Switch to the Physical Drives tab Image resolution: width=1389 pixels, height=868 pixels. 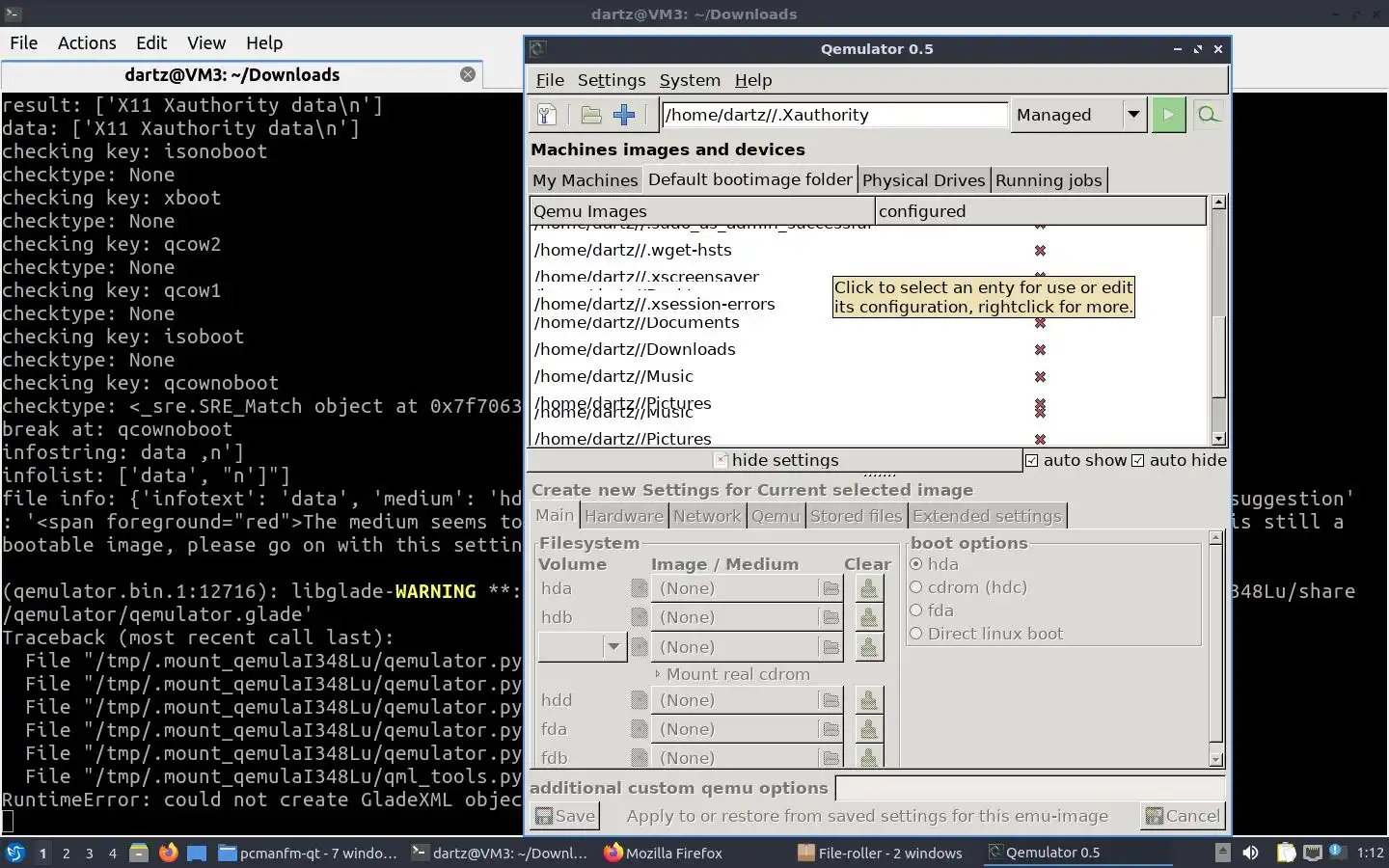tap(923, 180)
